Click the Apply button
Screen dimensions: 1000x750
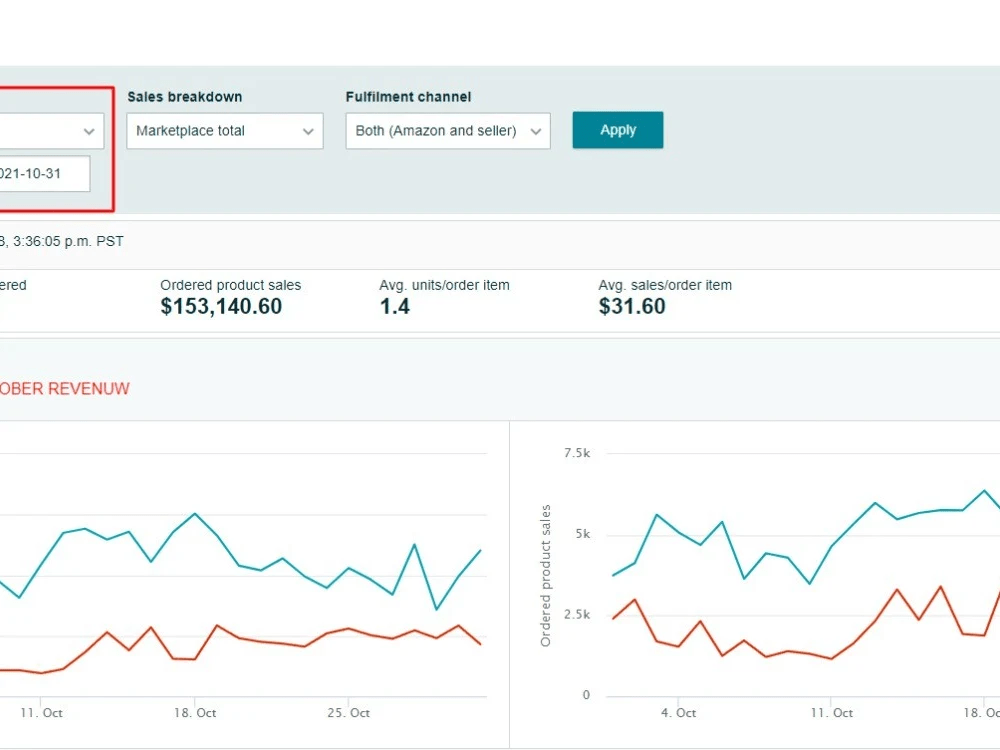click(617, 130)
